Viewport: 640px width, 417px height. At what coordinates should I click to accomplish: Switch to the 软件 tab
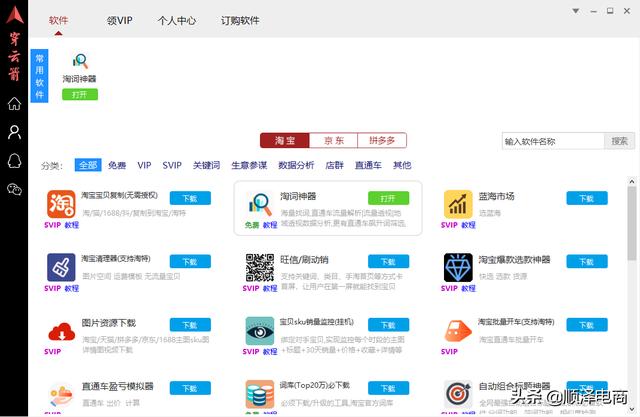click(x=58, y=20)
